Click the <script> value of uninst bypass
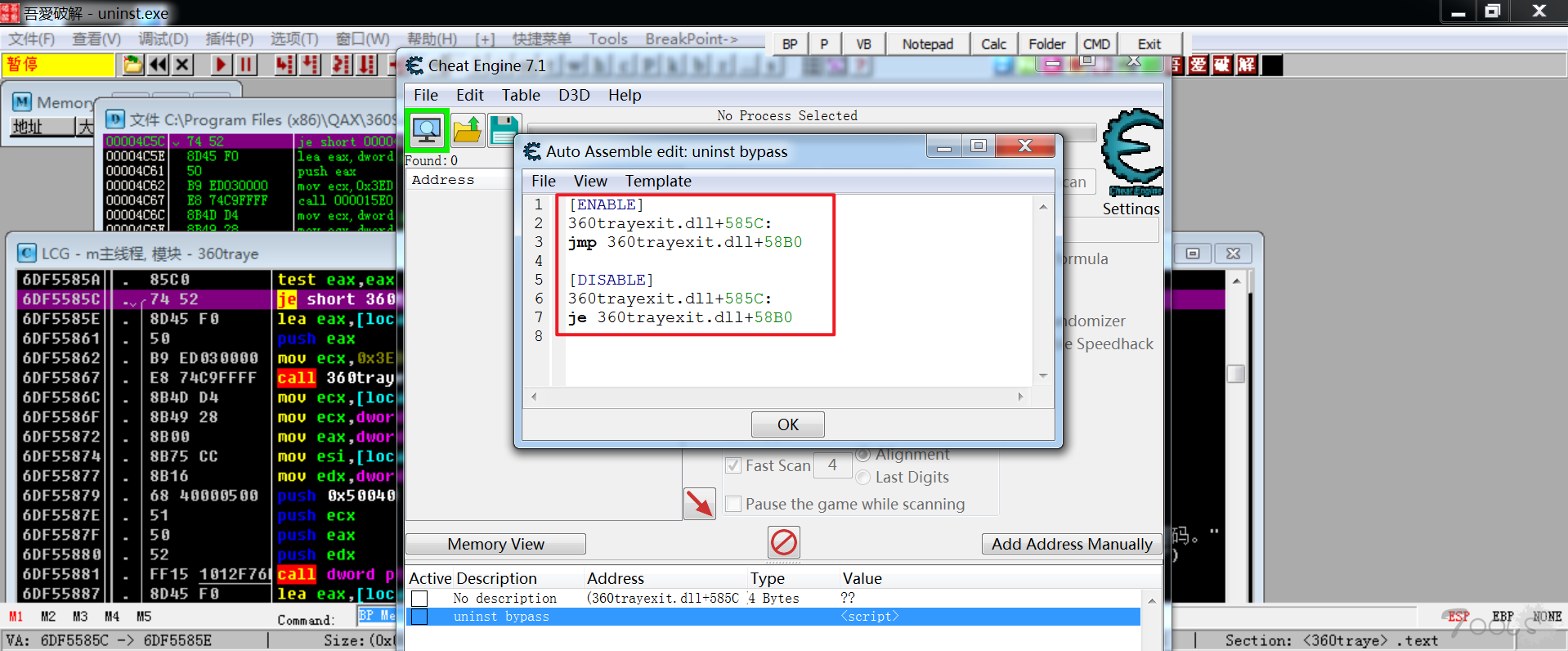Viewport: 1568px width, 651px height. (x=870, y=617)
